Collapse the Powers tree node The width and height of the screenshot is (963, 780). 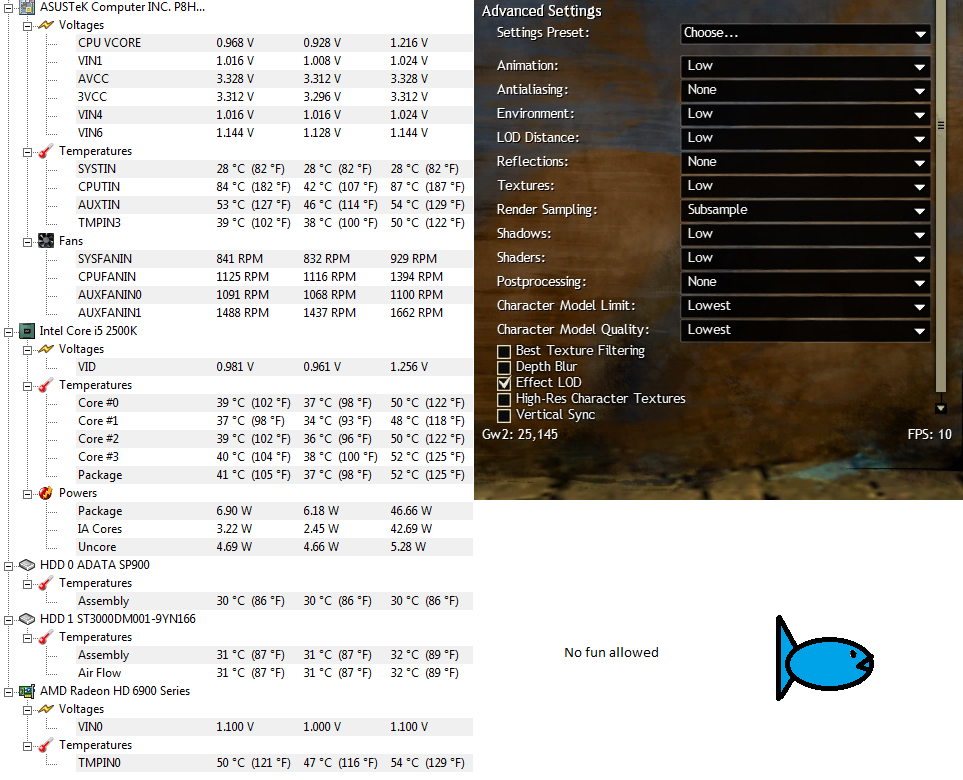27,494
